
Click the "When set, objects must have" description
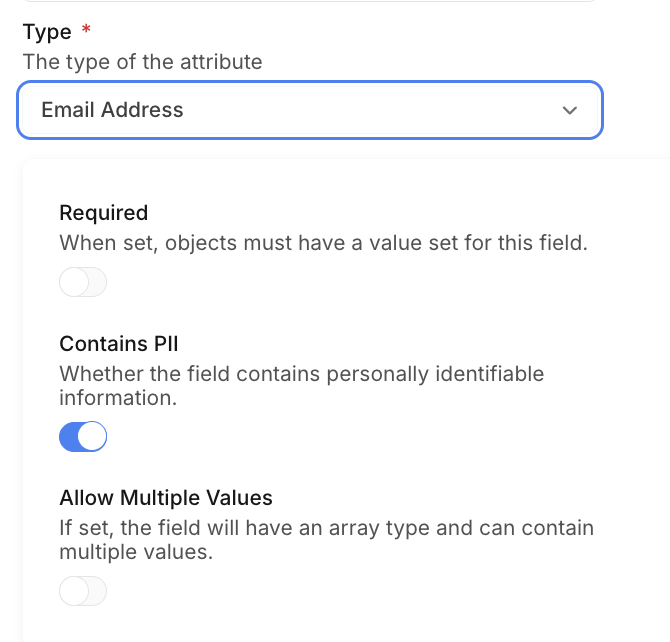(x=323, y=242)
